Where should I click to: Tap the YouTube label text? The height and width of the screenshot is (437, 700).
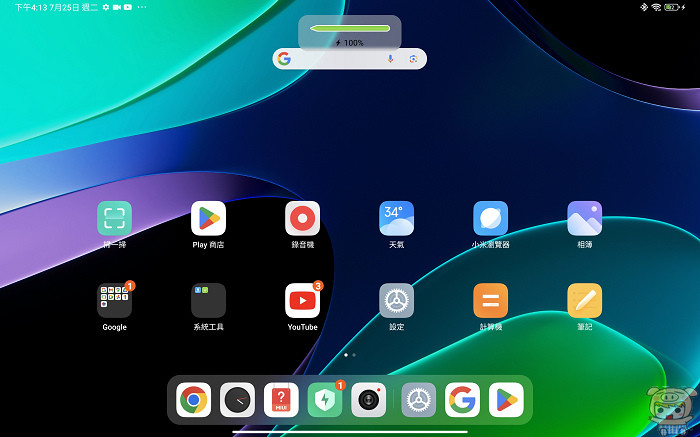tap(303, 327)
